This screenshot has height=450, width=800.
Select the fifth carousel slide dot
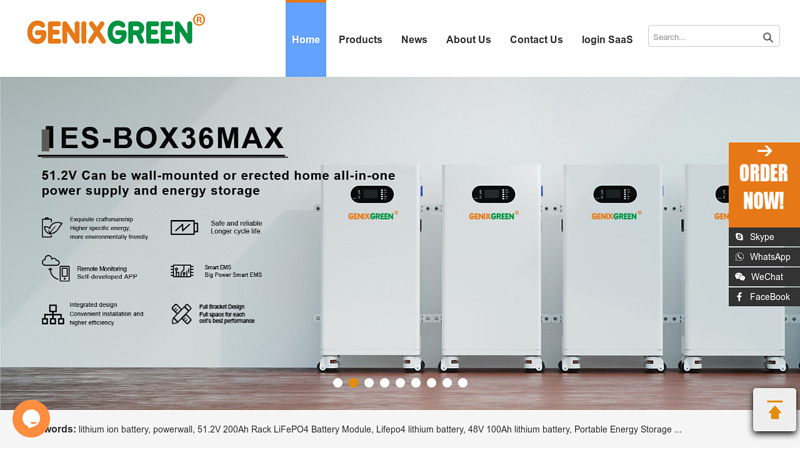coord(400,383)
